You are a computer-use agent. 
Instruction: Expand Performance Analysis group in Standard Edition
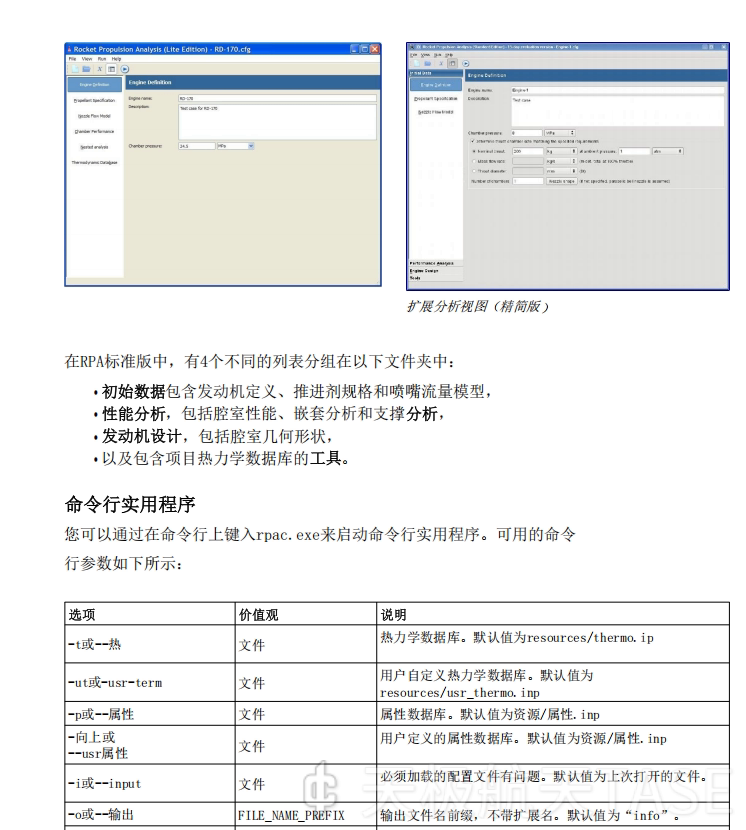[436, 263]
